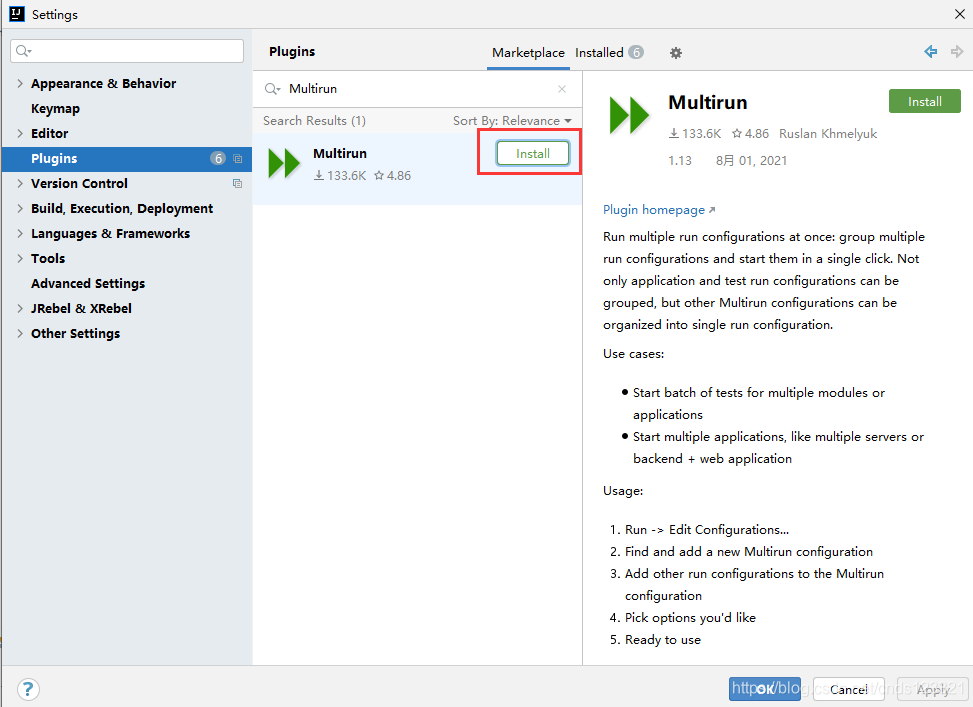This screenshot has height=707, width=973.
Task: Clear the Multirun search text
Action: coord(562,89)
